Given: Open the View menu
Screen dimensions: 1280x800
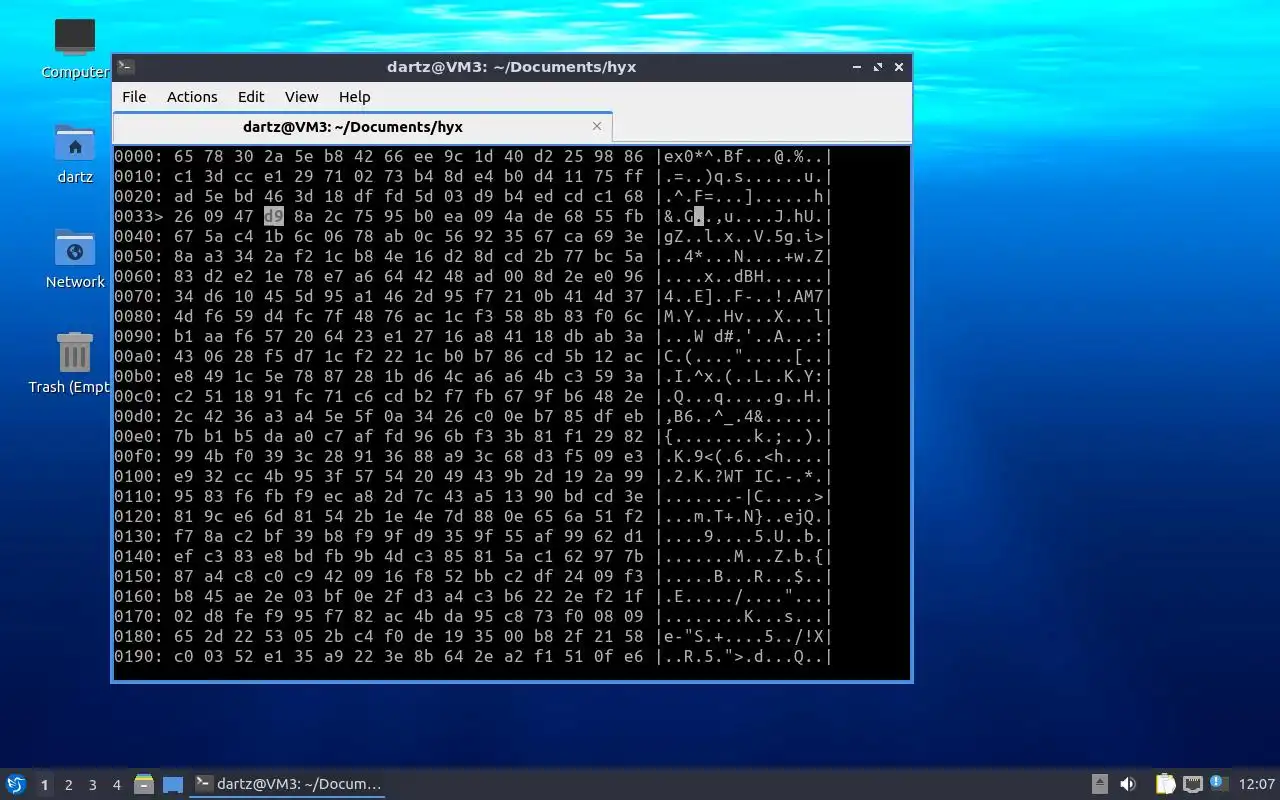Looking at the screenshot, I should coord(301,97).
